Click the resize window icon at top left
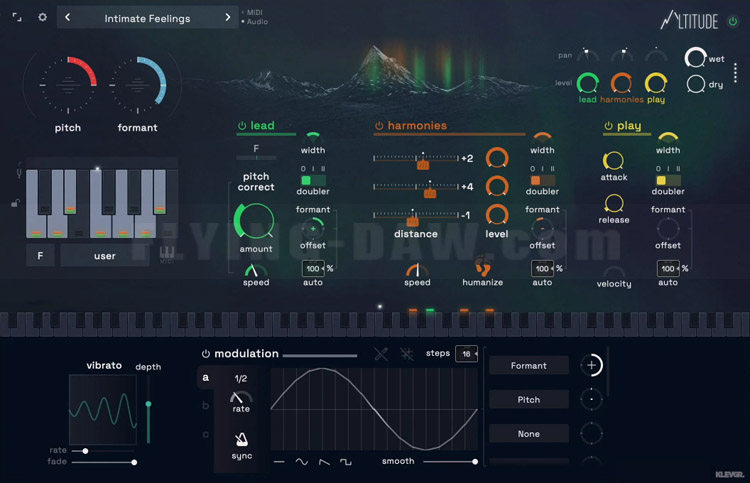Image resolution: width=750 pixels, height=483 pixels. [x=17, y=18]
